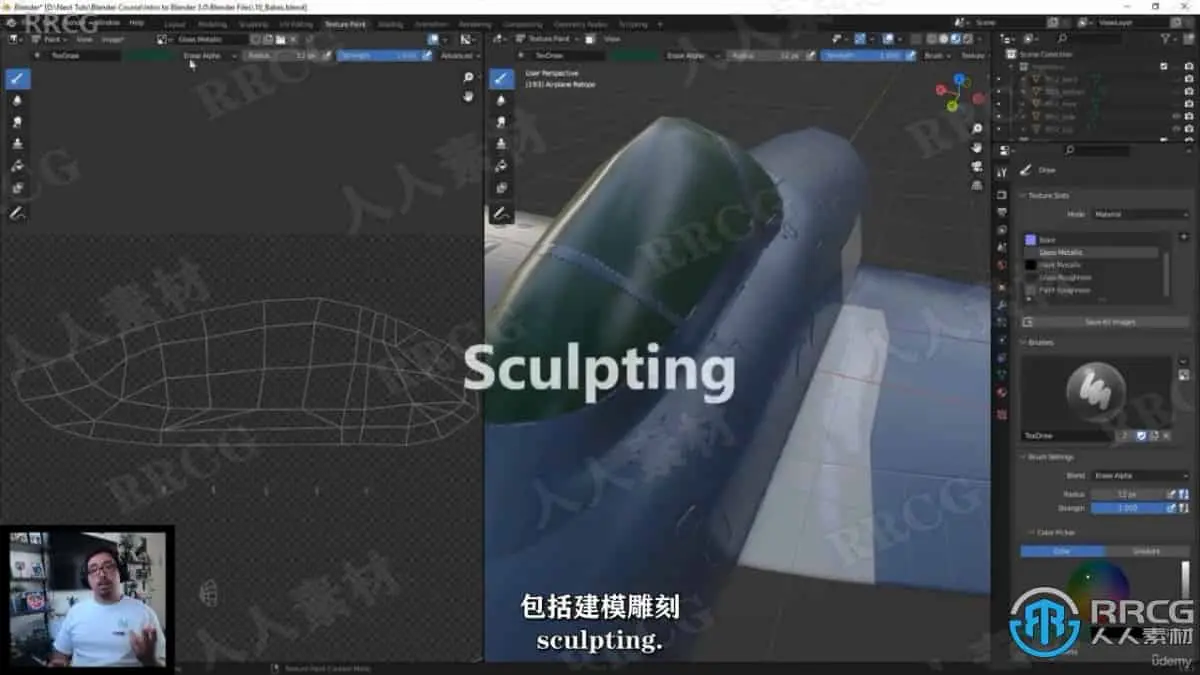This screenshot has width=1200, height=675.
Task: Select the Annotate tool in 3D viewport toolbar
Action: pos(502,213)
